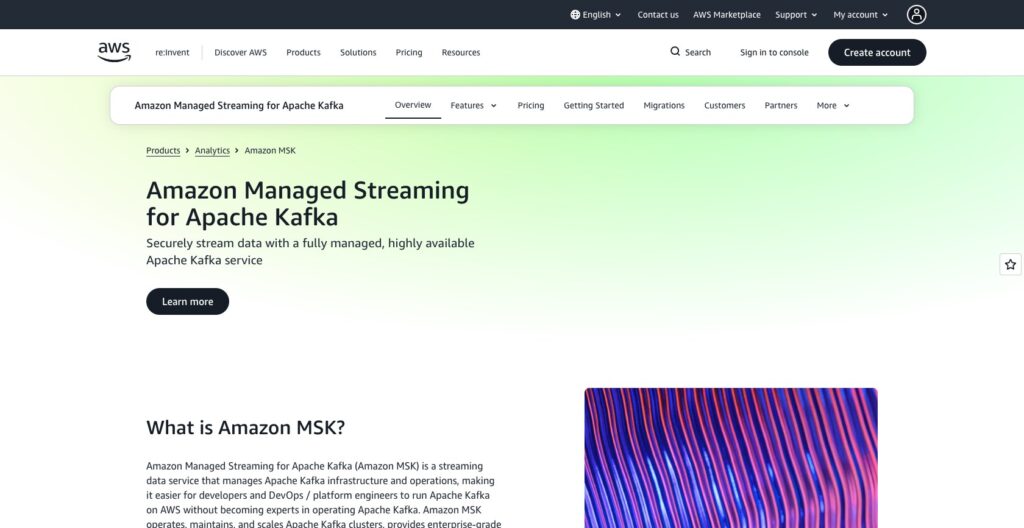The width and height of the screenshot is (1024, 528).
Task: Open the re:Invent menu item
Action: (172, 52)
